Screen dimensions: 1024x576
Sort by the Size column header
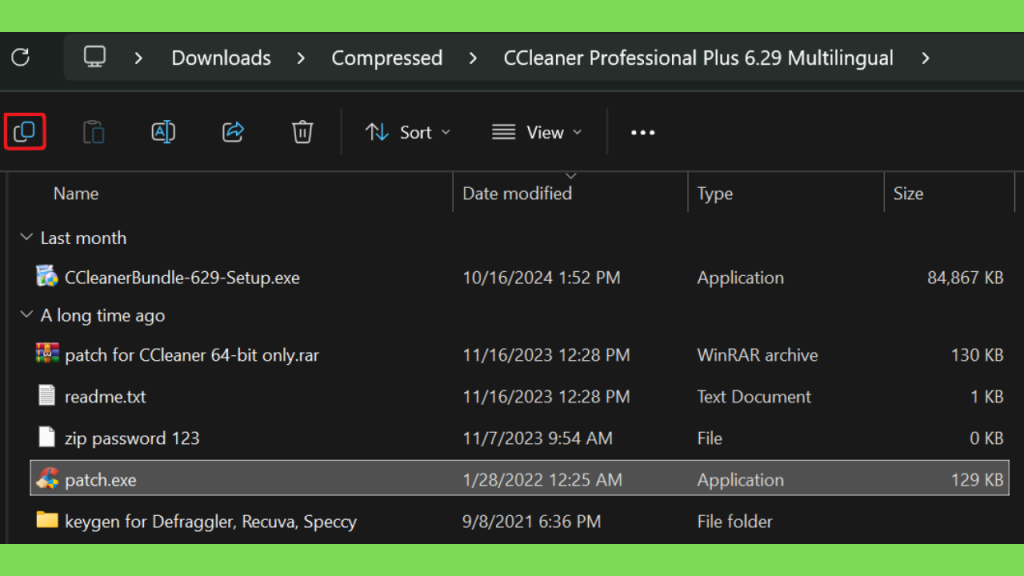908,193
